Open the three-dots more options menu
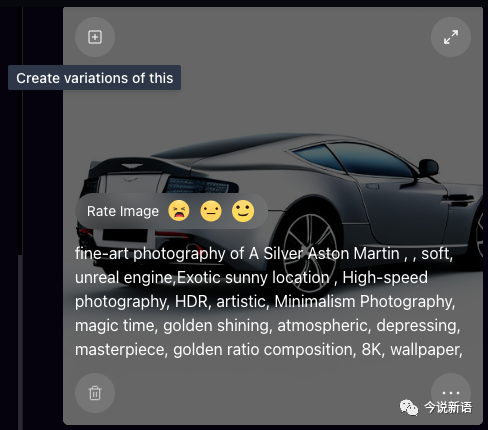Viewport: 488px width, 430px height. pyautogui.click(x=451, y=392)
